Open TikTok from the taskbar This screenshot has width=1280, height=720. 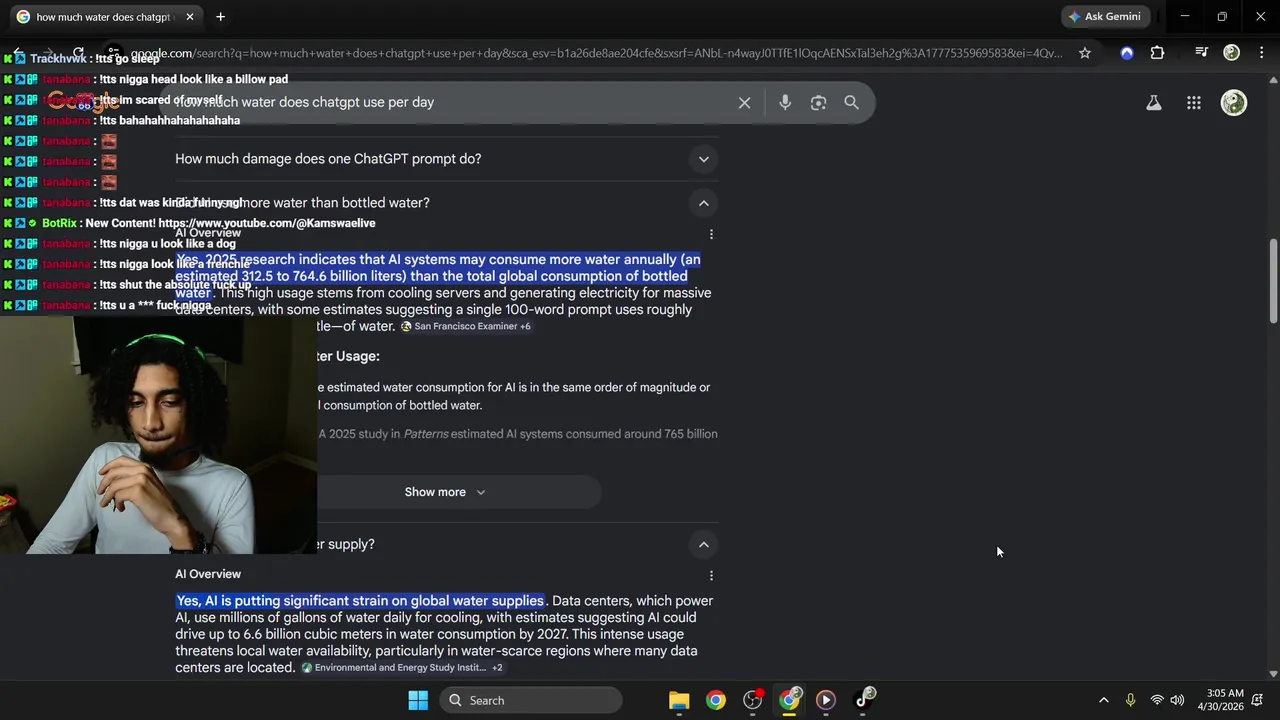pos(864,699)
